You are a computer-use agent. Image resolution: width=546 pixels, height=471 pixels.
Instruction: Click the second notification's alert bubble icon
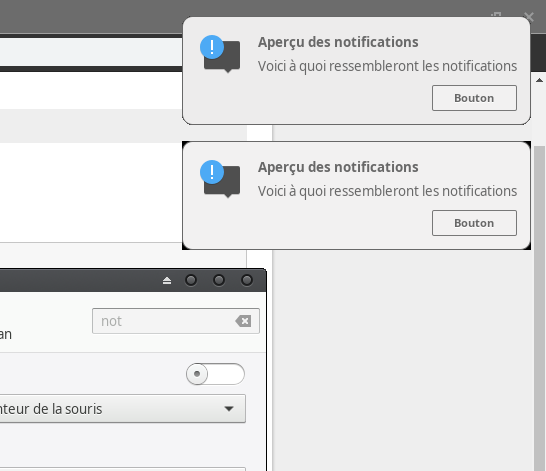click(x=220, y=179)
